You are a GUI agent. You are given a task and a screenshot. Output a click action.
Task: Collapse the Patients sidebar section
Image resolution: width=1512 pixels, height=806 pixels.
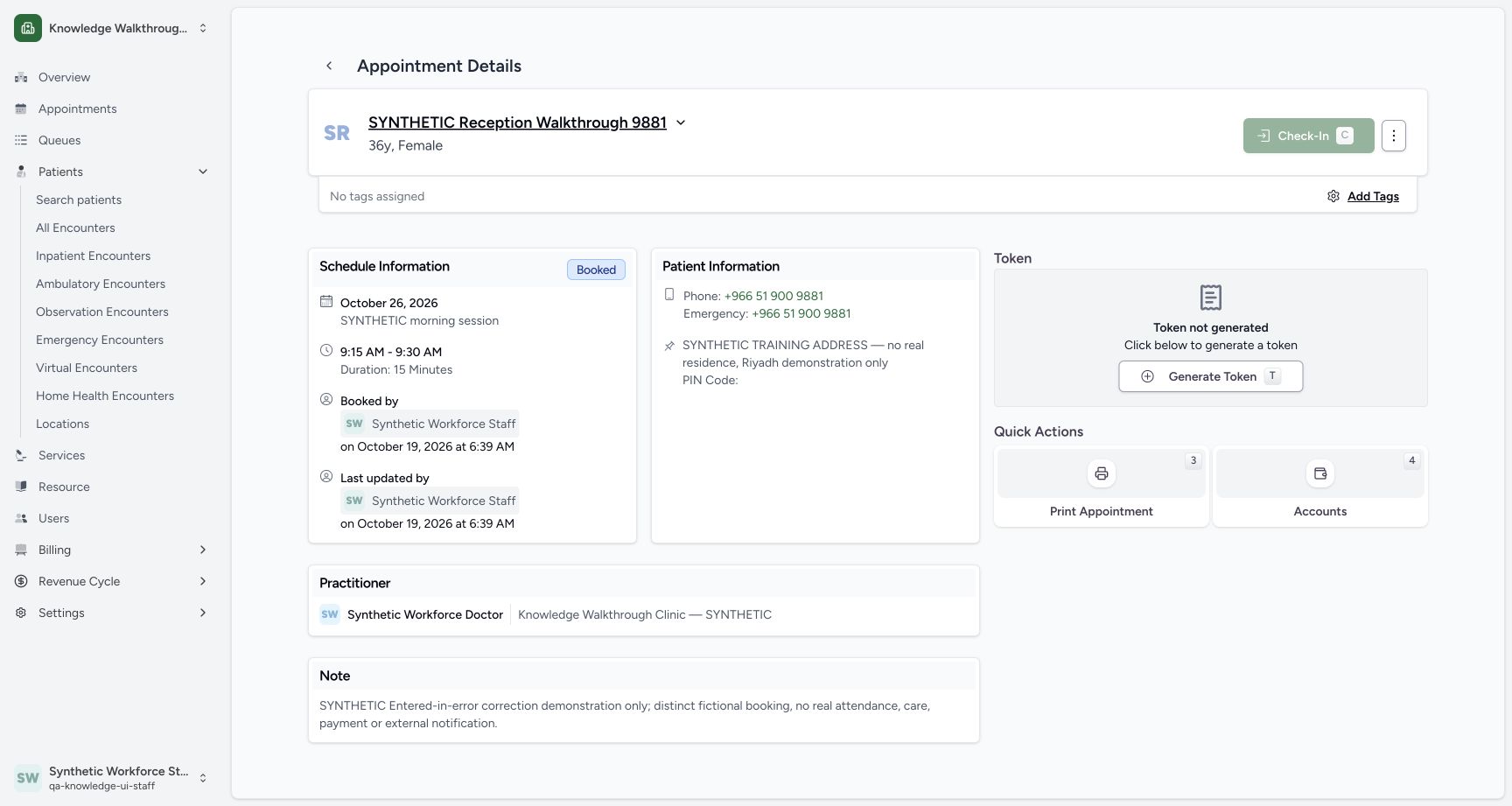point(203,172)
